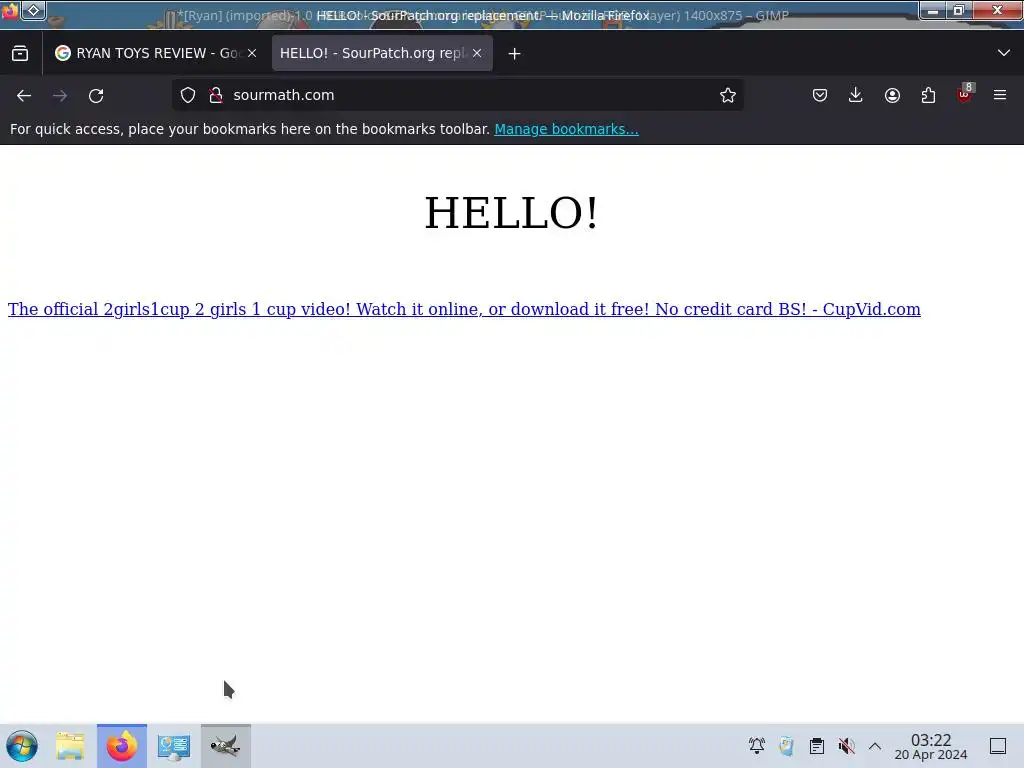Open Firefox View in tab bar
1024x768 pixels.
[20, 53]
